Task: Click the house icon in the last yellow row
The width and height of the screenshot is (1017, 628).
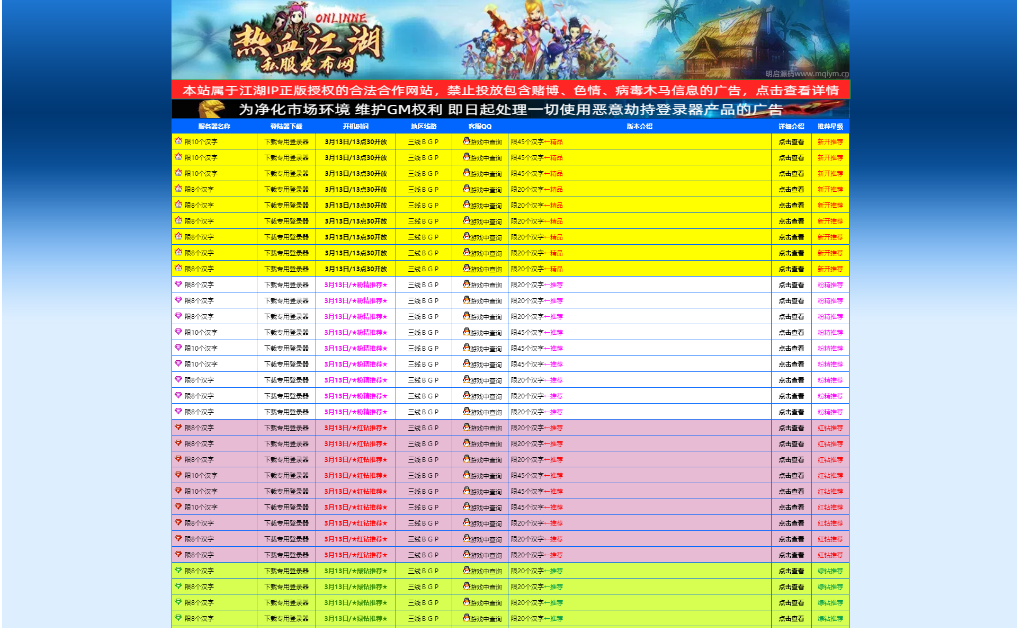Action: coord(178,268)
